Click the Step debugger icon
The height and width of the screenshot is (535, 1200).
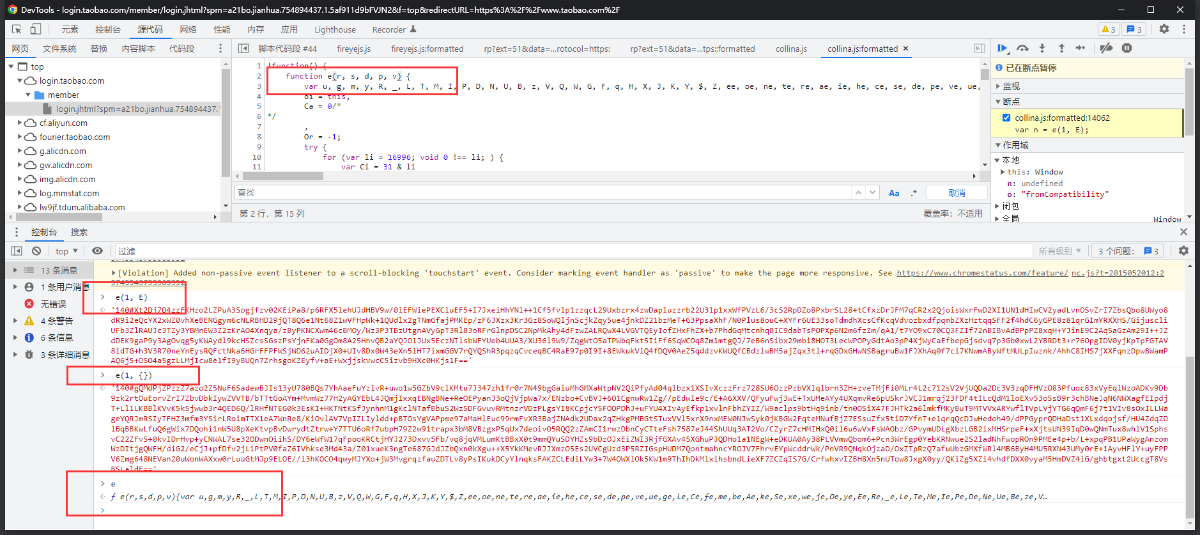pos(1079,48)
